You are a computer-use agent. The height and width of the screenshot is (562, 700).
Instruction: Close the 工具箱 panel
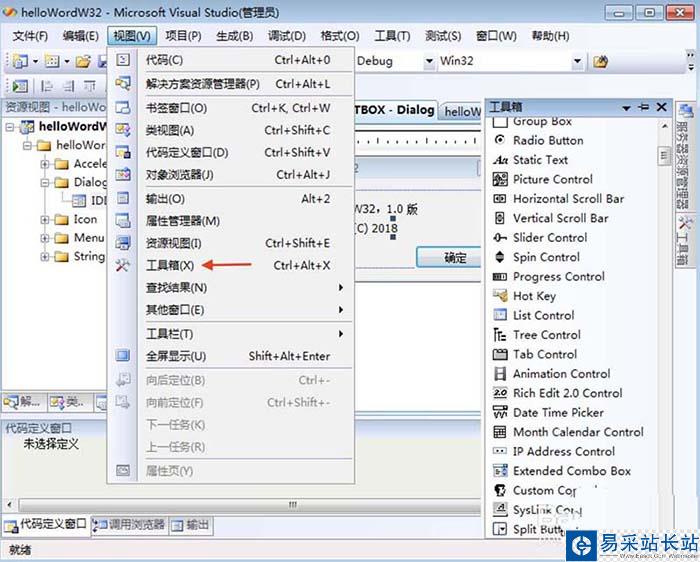click(x=662, y=107)
